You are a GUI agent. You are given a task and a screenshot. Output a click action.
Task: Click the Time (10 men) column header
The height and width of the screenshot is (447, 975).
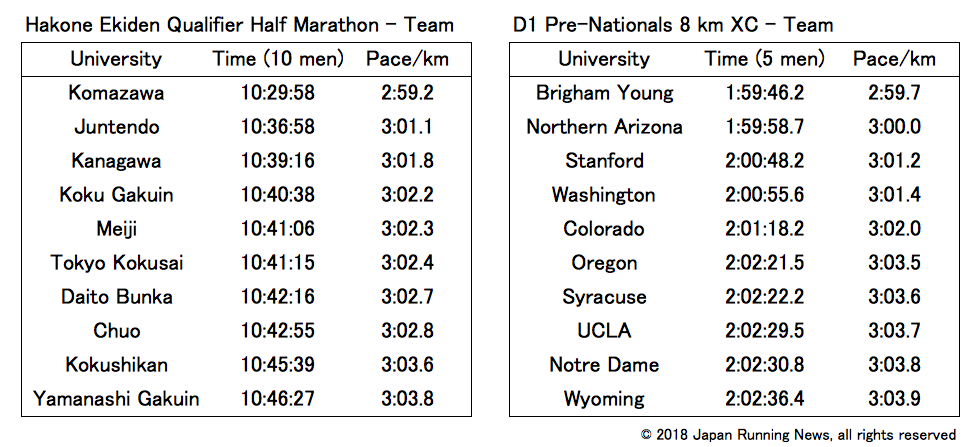(278, 59)
